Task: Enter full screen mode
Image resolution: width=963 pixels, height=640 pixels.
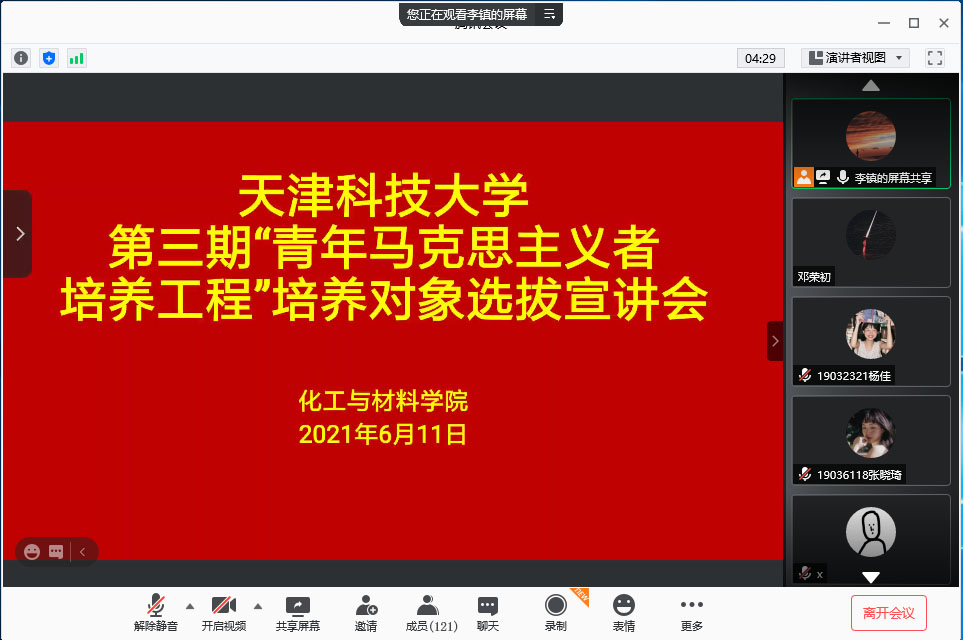Action: (935, 58)
